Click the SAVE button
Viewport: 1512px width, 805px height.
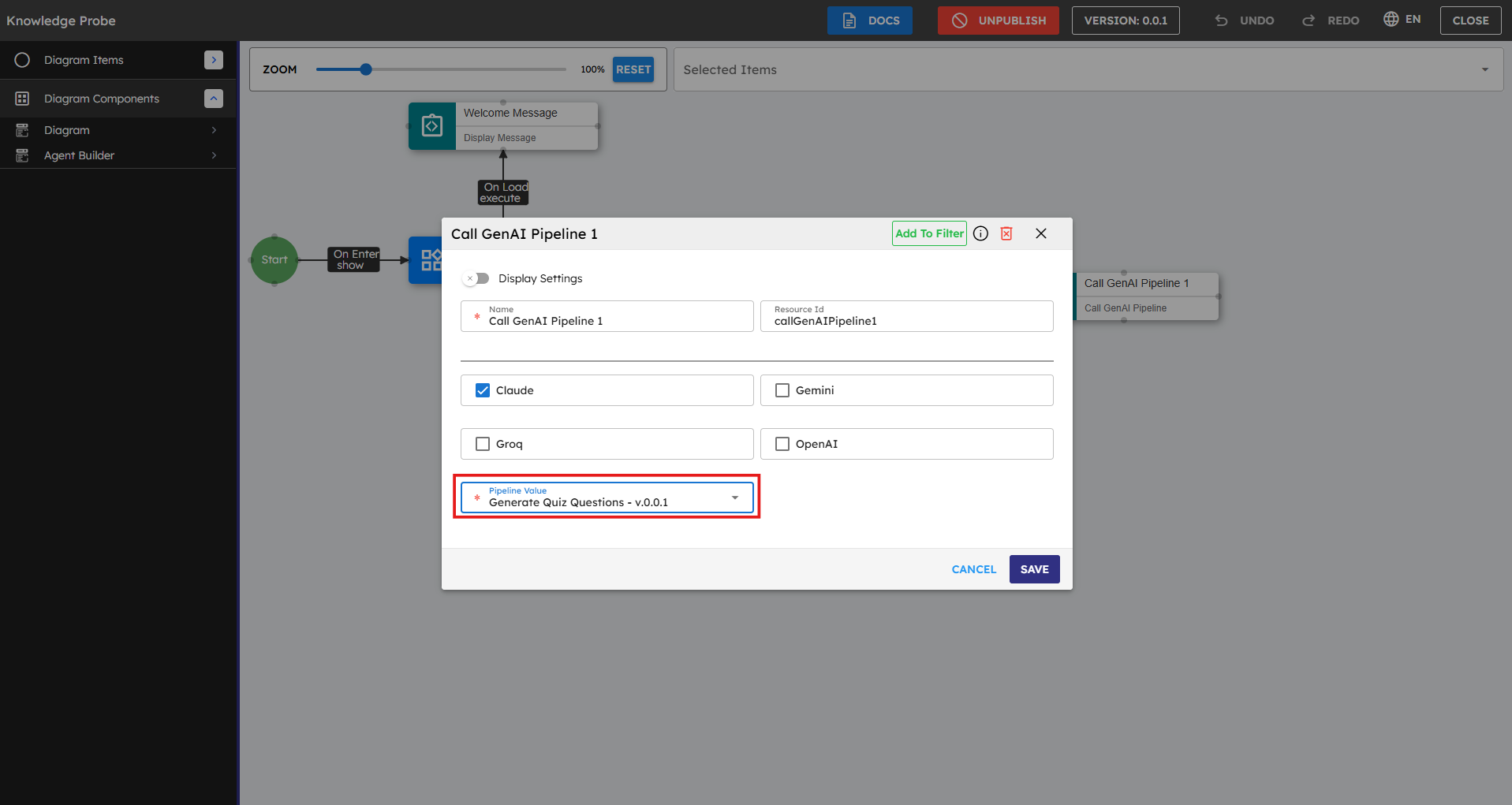[x=1034, y=569]
